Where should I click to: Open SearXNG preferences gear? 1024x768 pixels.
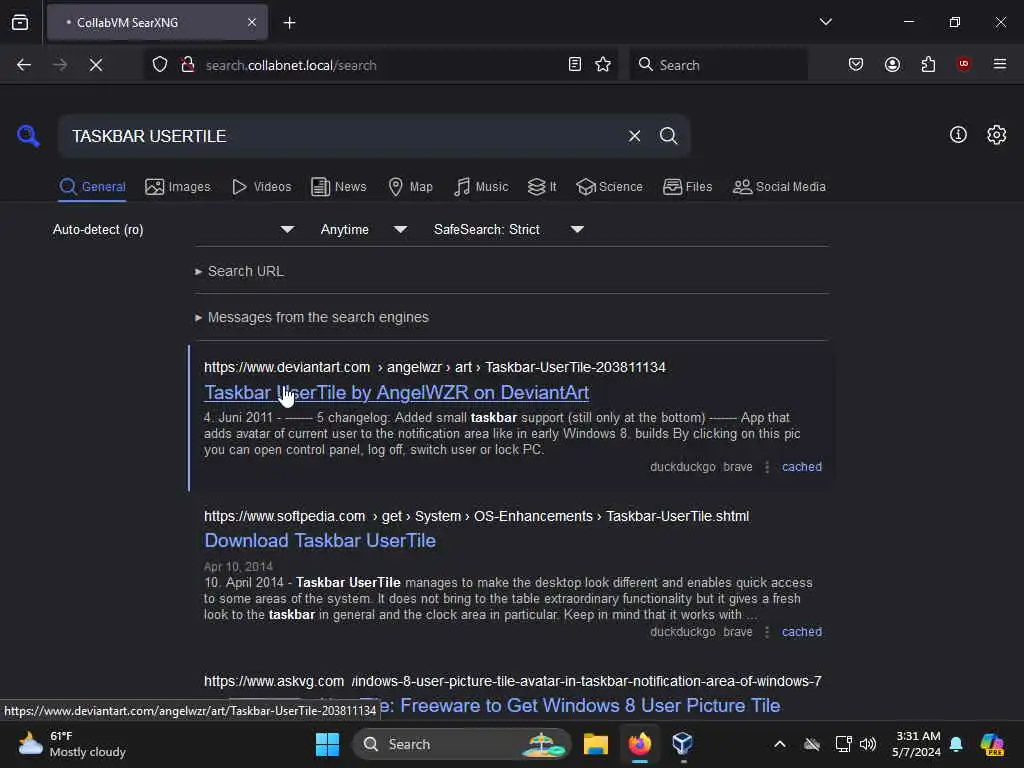tap(996, 135)
